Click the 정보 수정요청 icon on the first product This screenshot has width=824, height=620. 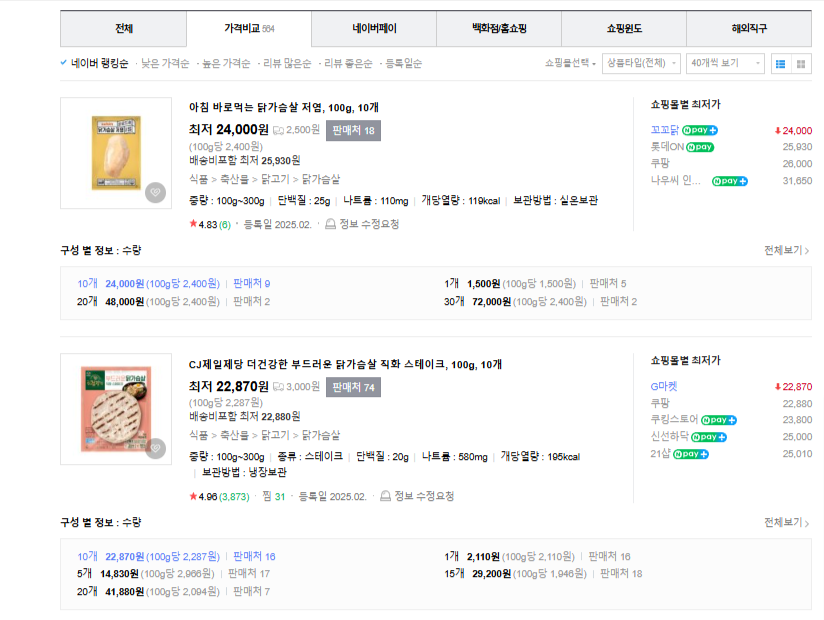(x=330, y=222)
